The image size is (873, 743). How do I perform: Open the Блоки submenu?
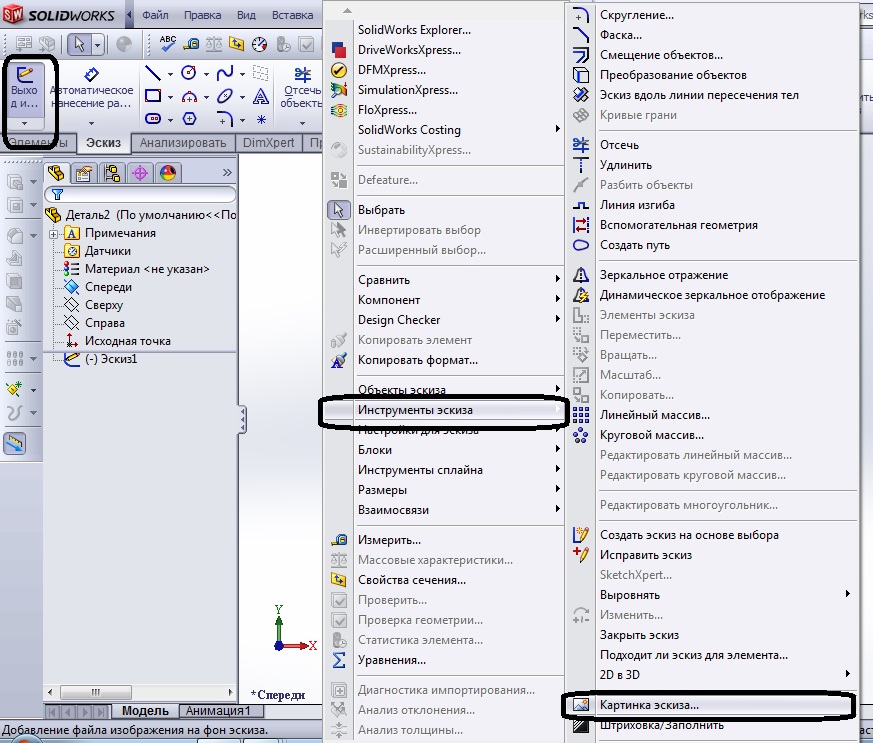(444, 450)
